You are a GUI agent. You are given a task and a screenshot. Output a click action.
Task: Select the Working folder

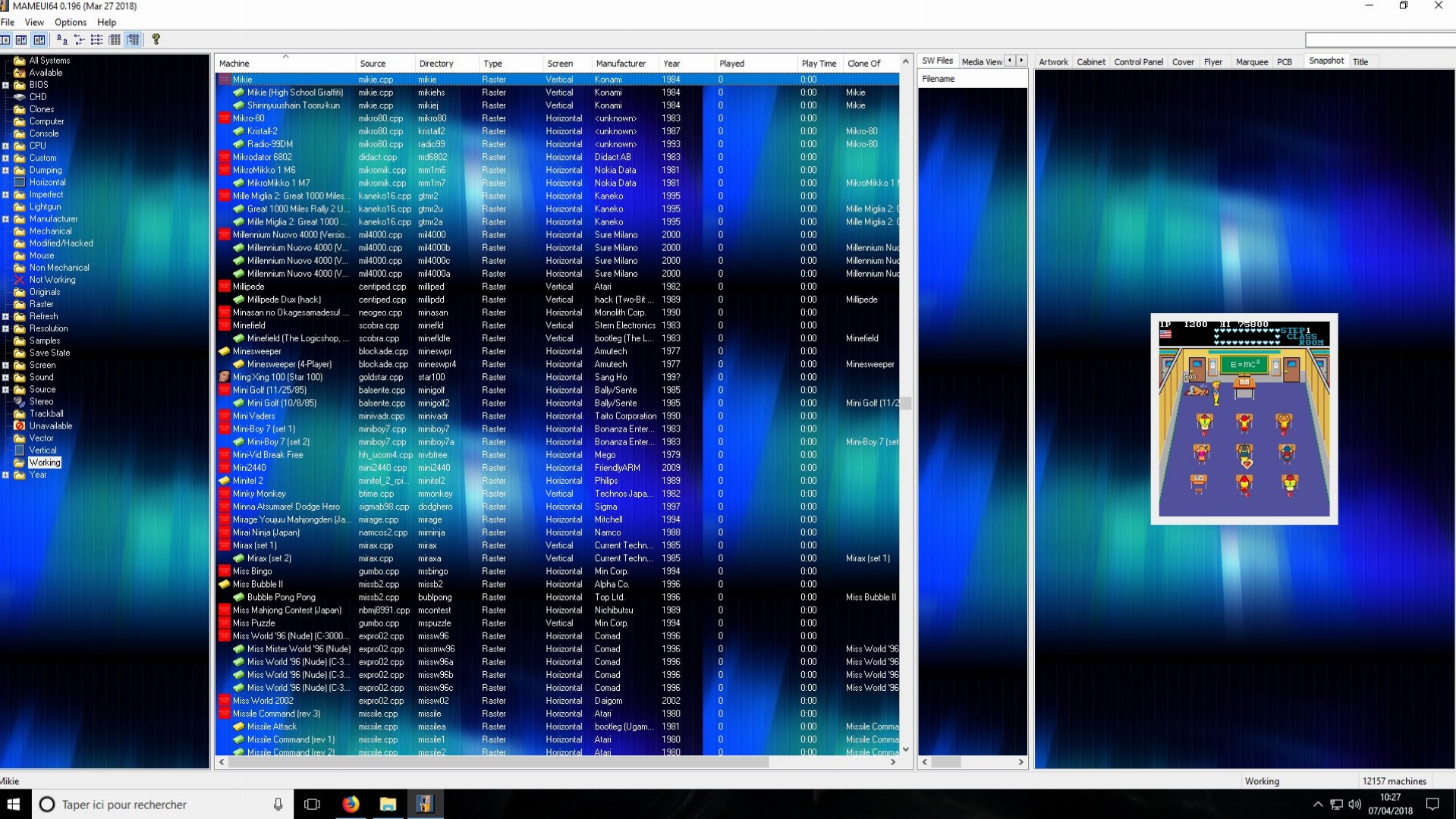(x=44, y=463)
